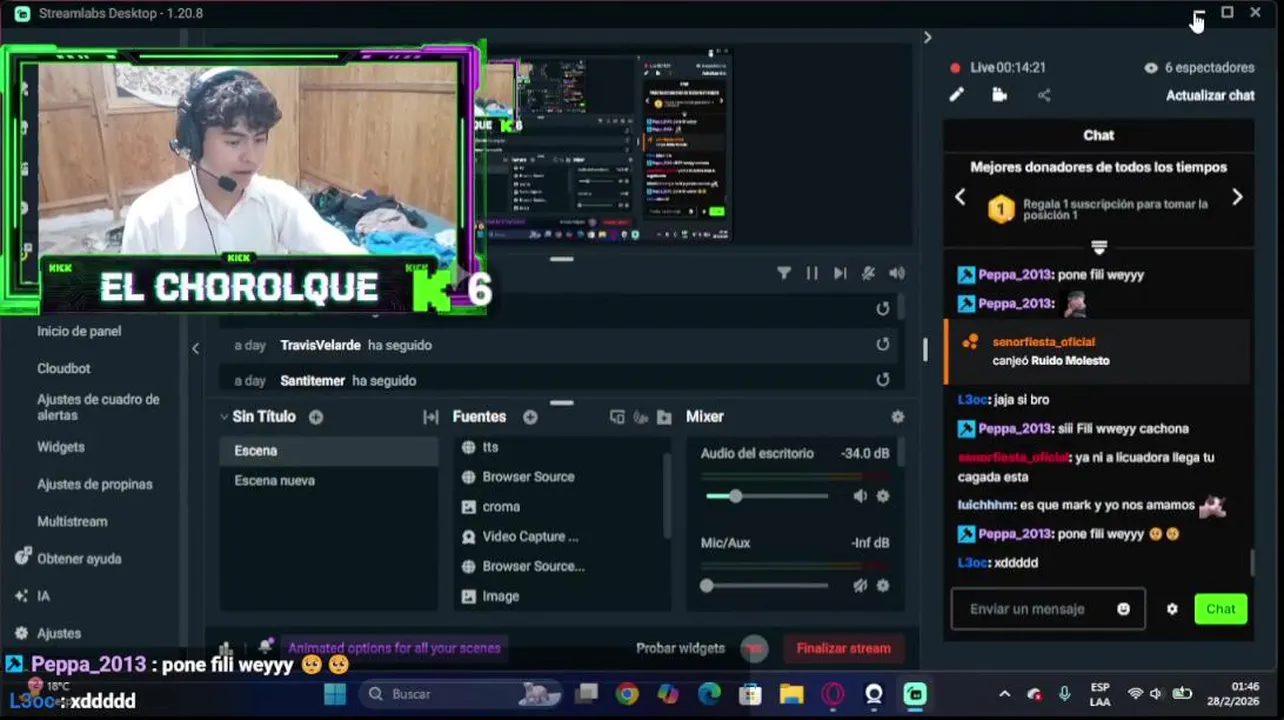This screenshot has height=720, width=1284.
Task: Add a new scene next to Sin Título
Action: [x=316, y=417]
